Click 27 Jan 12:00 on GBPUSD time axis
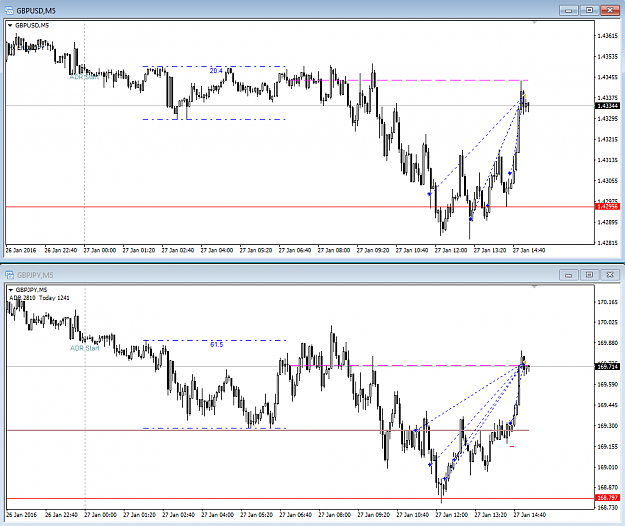 (451, 250)
